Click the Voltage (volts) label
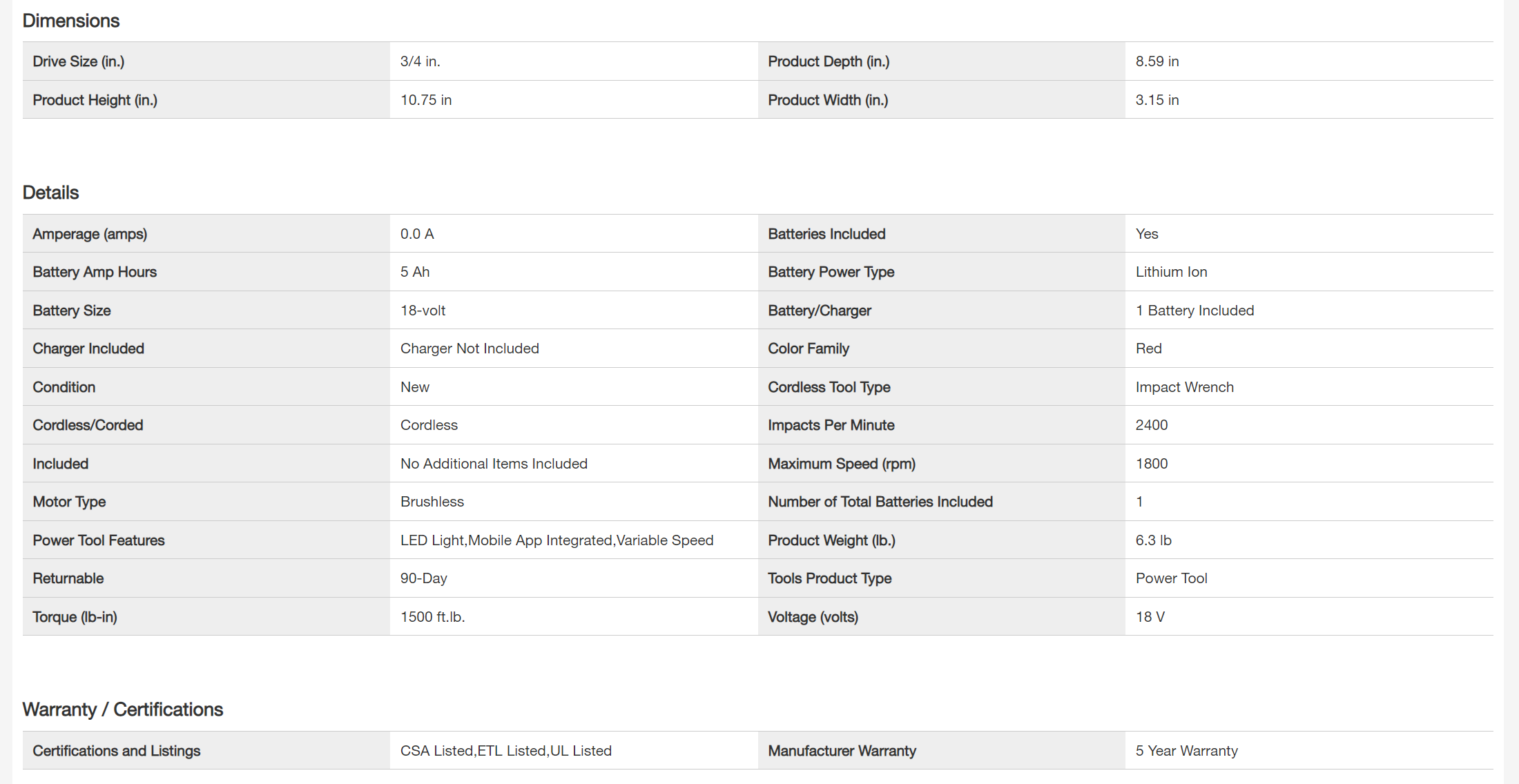Image resolution: width=1519 pixels, height=784 pixels. click(813, 617)
